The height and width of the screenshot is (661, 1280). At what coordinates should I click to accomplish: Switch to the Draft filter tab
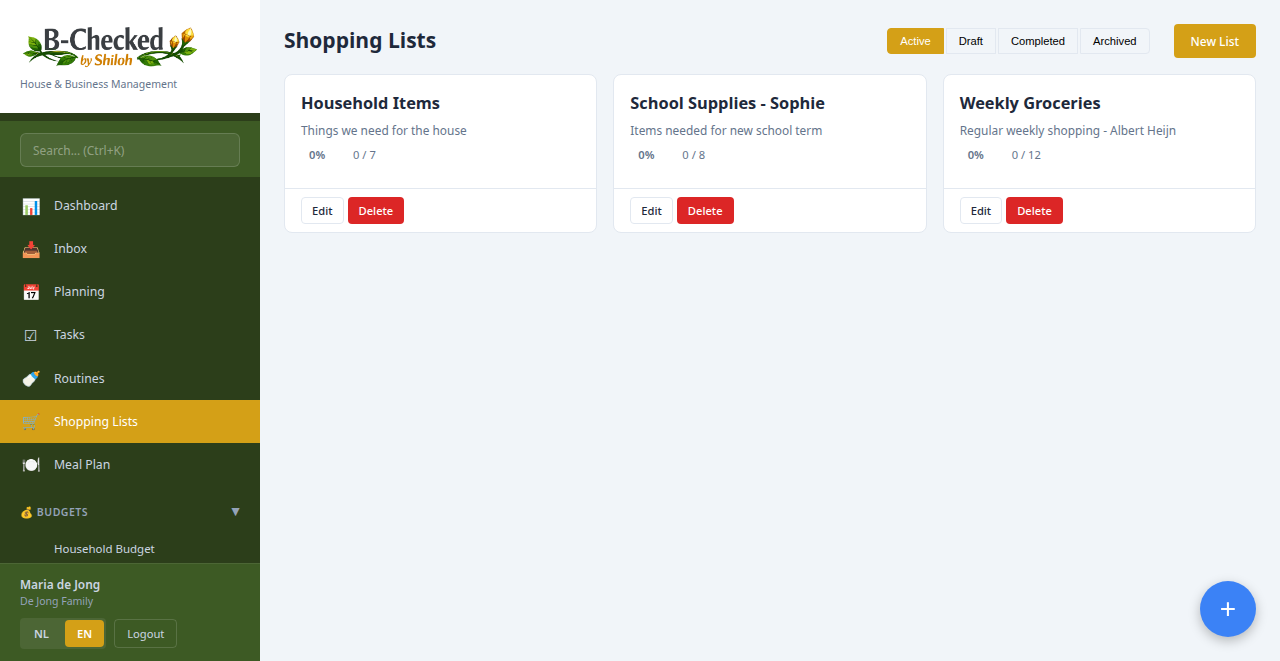pyautogui.click(x=971, y=41)
